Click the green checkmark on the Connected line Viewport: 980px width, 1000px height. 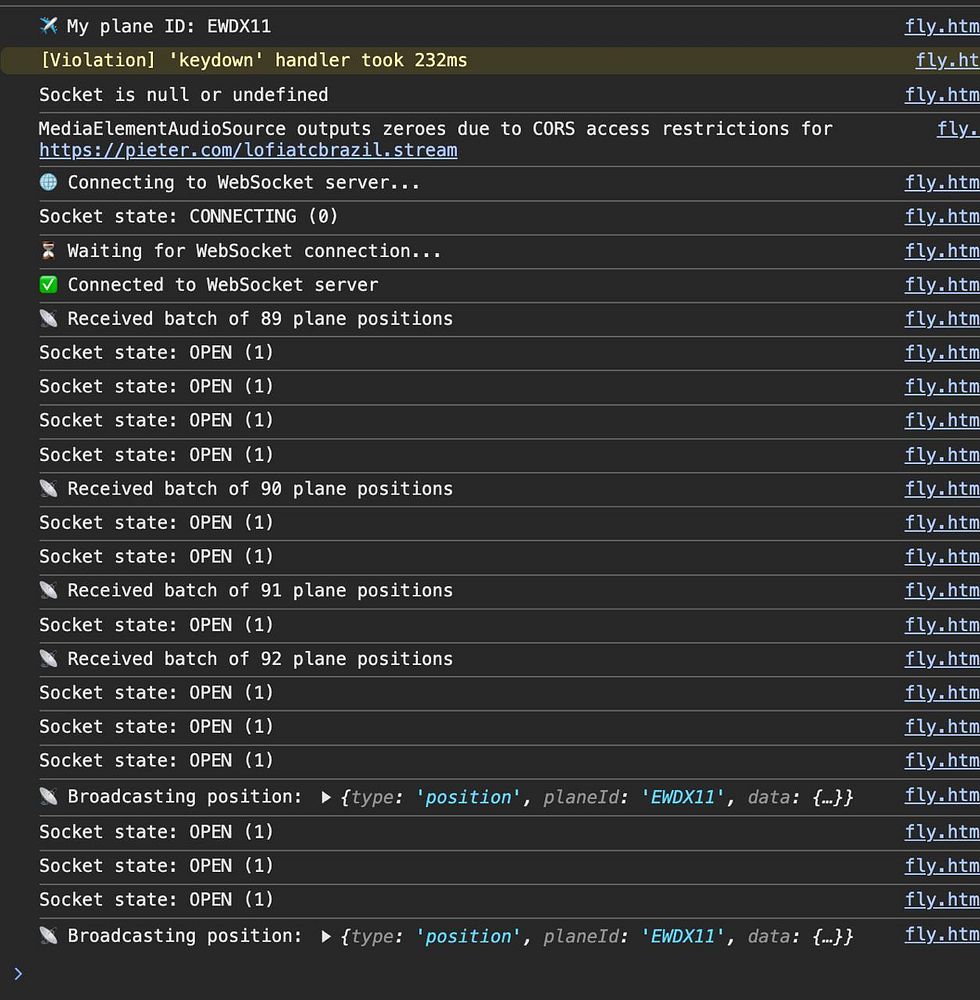pyautogui.click(x=49, y=285)
